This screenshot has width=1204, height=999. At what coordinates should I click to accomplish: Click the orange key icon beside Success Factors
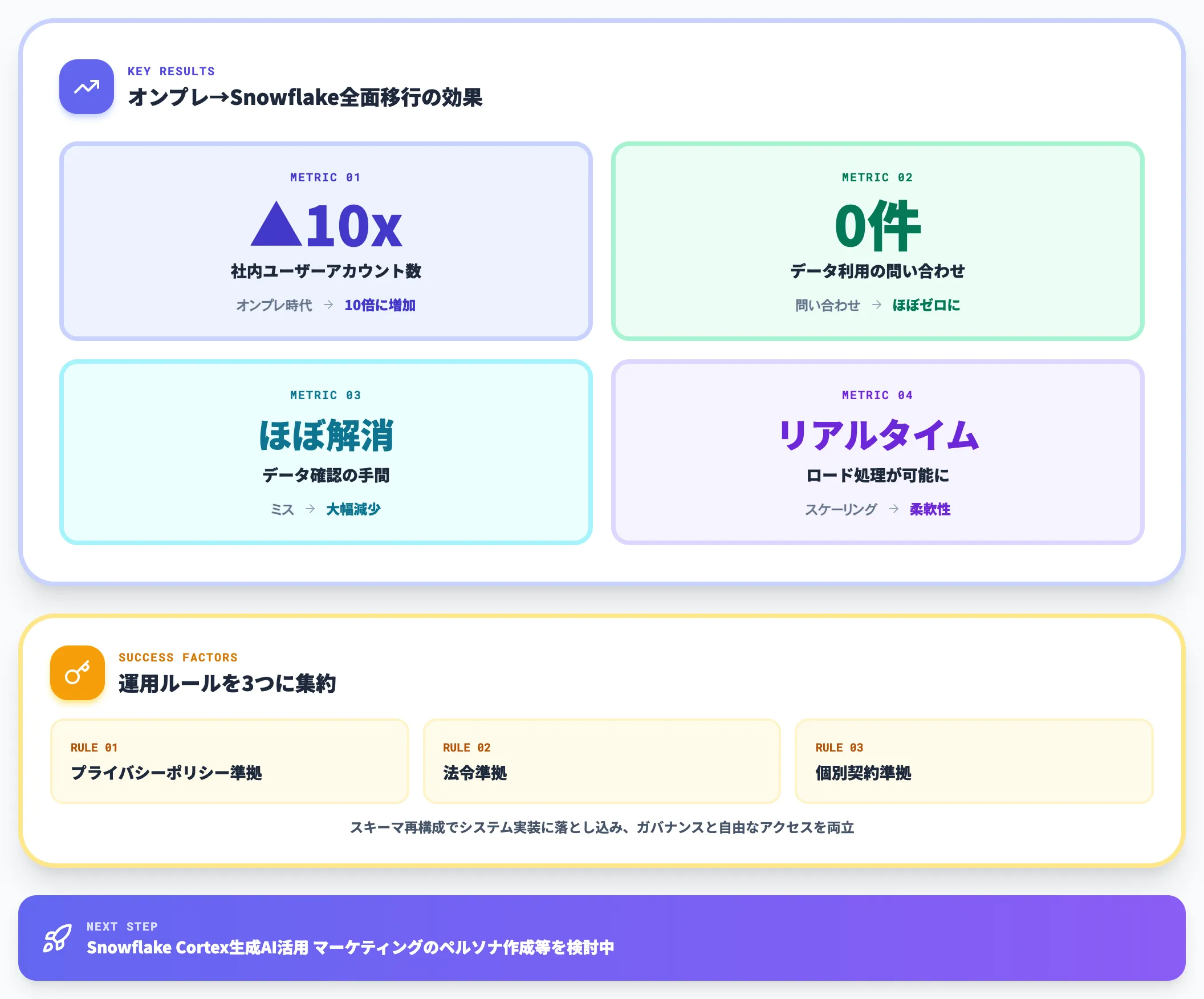click(x=78, y=673)
